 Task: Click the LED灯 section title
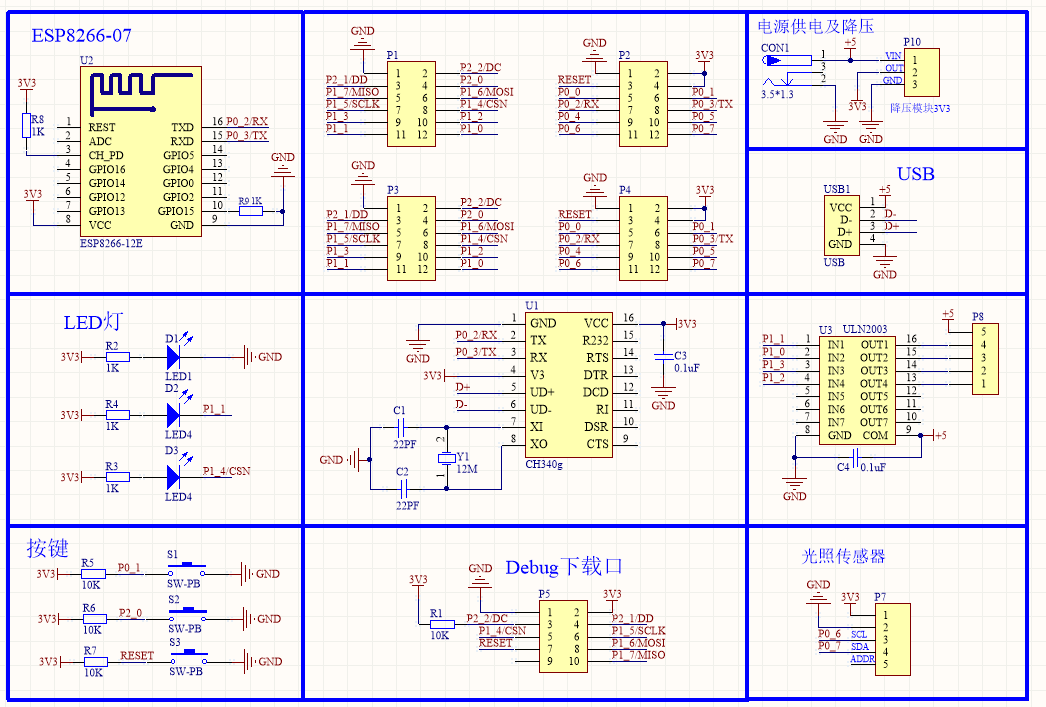91,322
